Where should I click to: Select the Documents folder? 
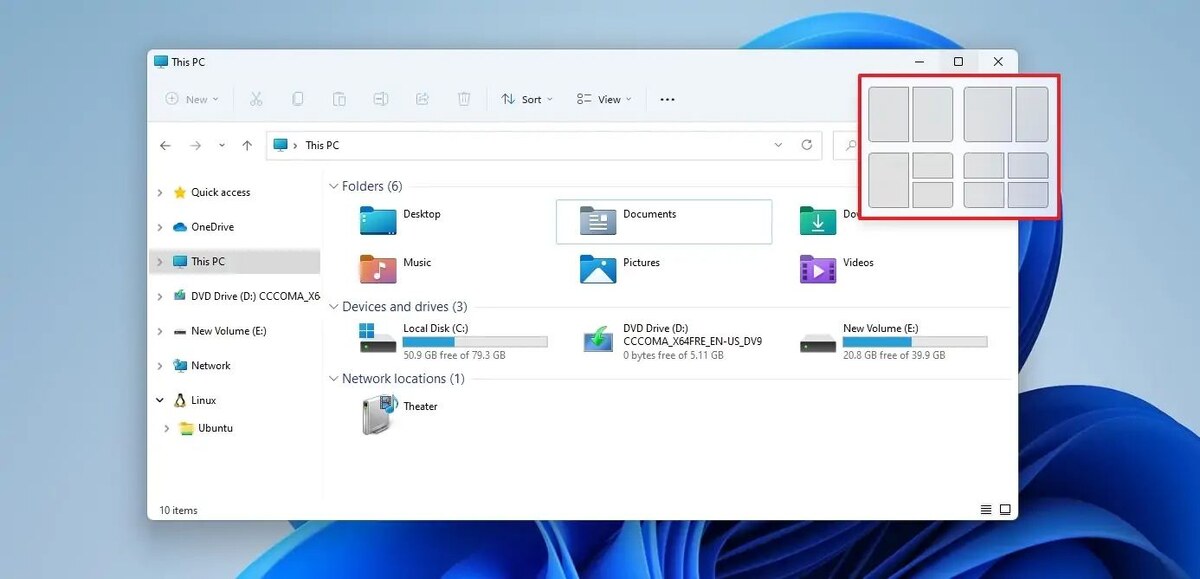664,221
